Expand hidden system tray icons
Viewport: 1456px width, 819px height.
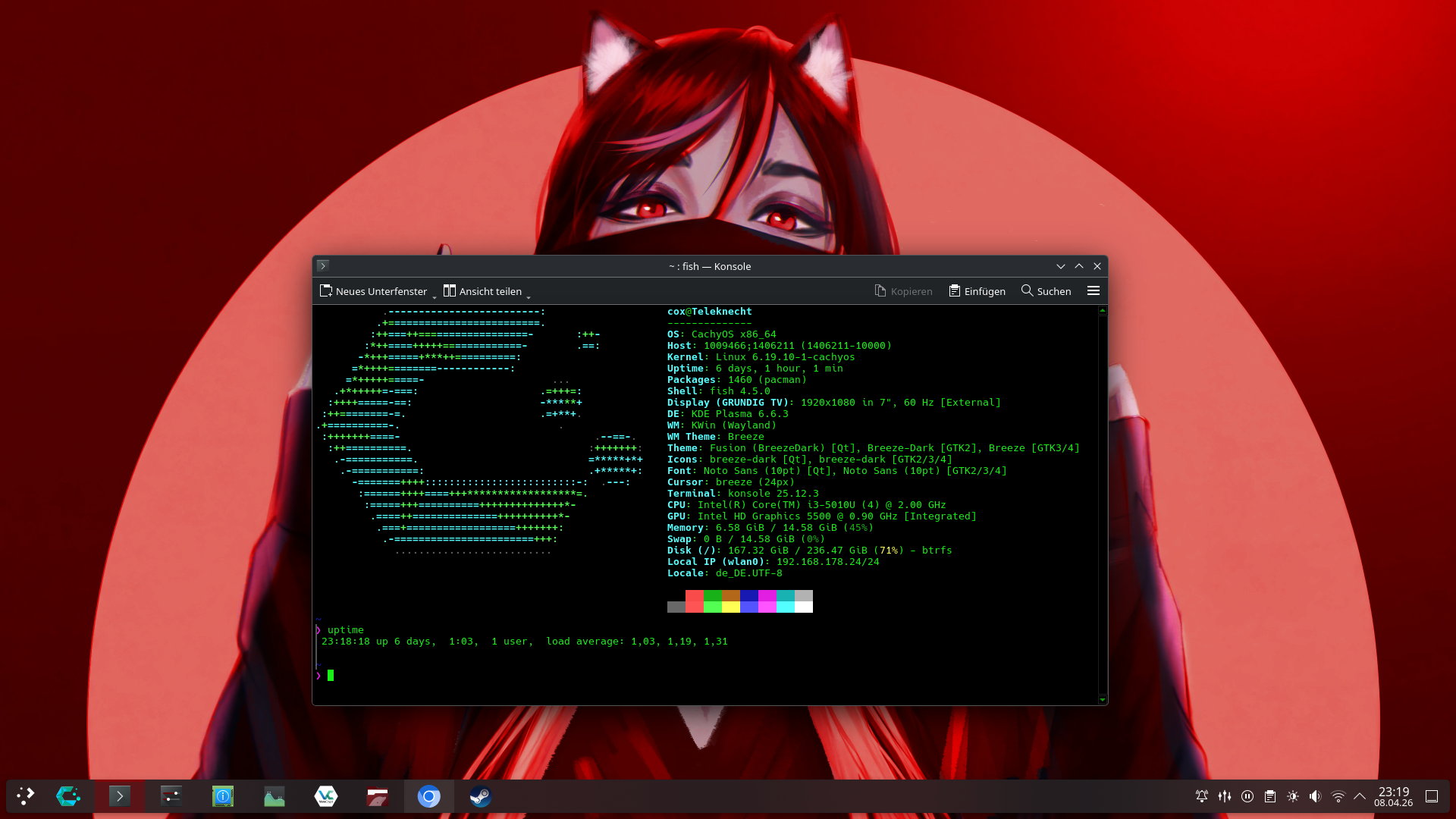[x=1360, y=796]
